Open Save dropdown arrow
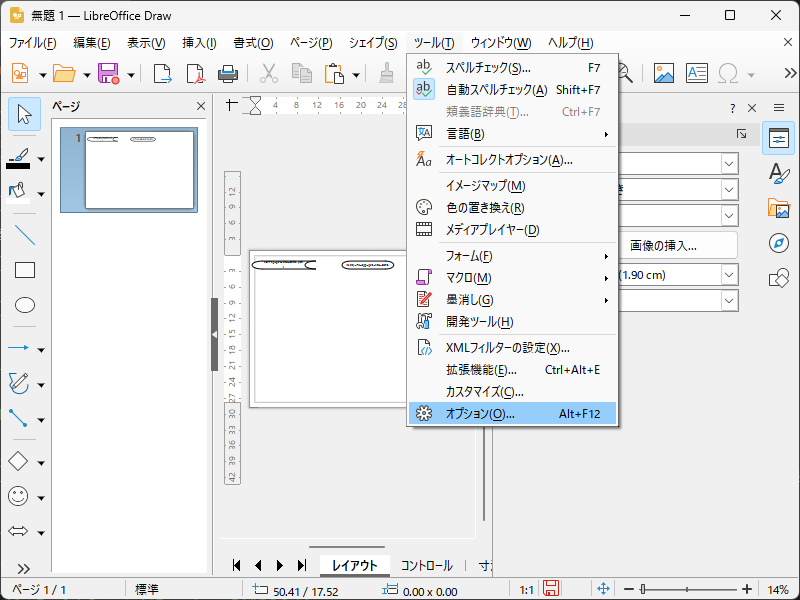This screenshot has width=800, height=600. coord(131,75)
